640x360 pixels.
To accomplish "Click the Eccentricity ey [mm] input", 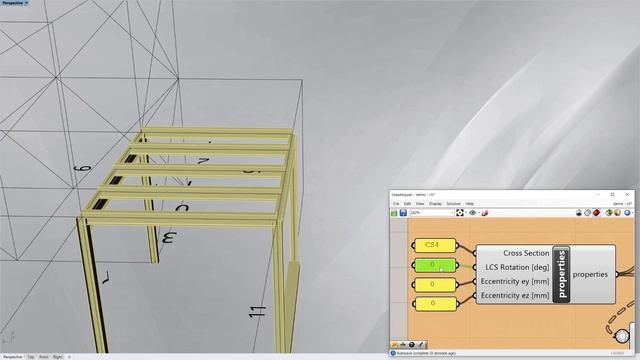I will coord(515,281).
